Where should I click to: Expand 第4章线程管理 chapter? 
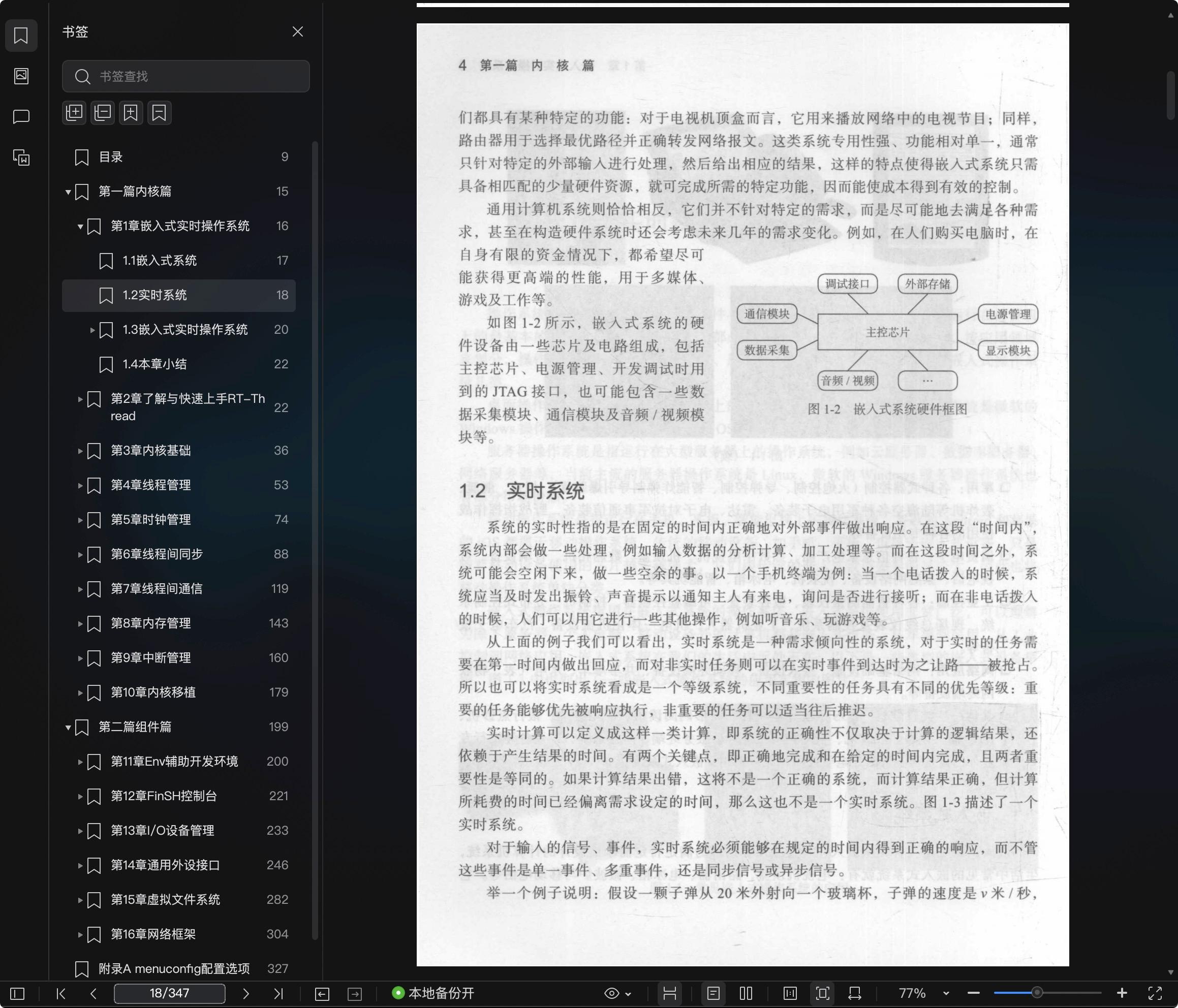click(80, 486)
